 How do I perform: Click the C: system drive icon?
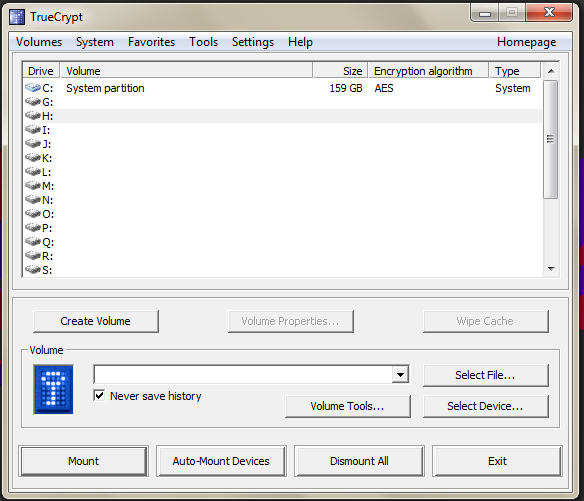(x=33, y=88)
